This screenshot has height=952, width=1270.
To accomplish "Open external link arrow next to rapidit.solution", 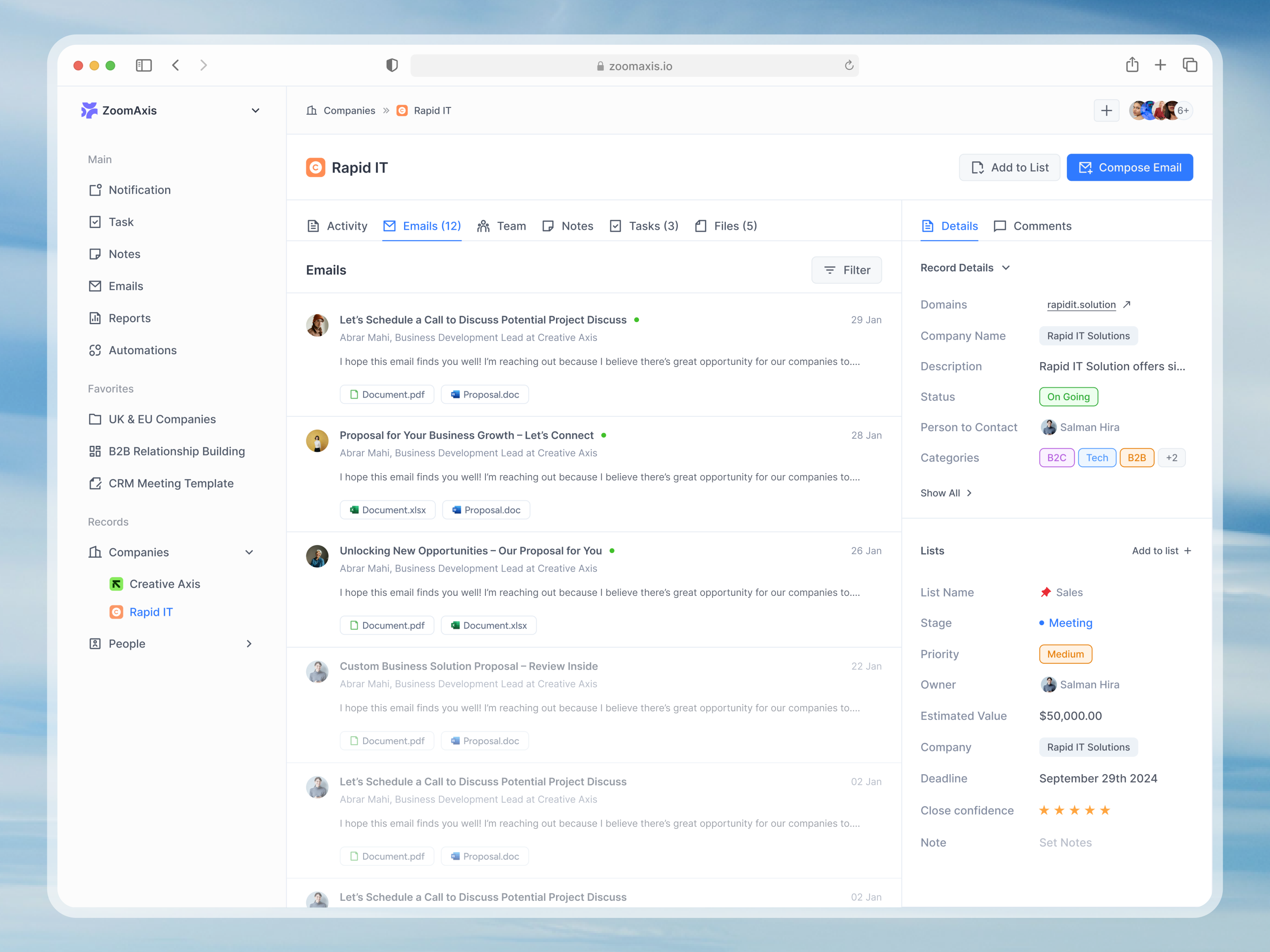I will [x=1126, y=305].
